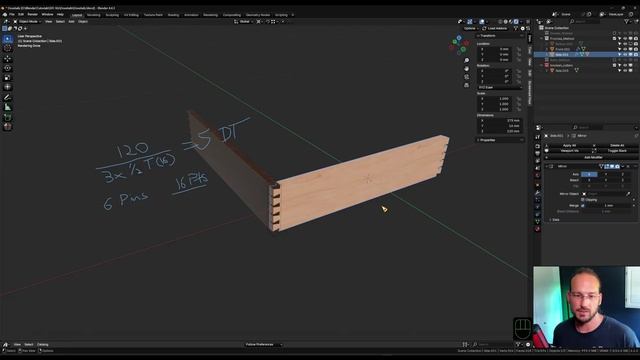This screenshot has height=360, width=640.
Task: Adjust the Scale X 1.000 field
Action: (494, 99)
